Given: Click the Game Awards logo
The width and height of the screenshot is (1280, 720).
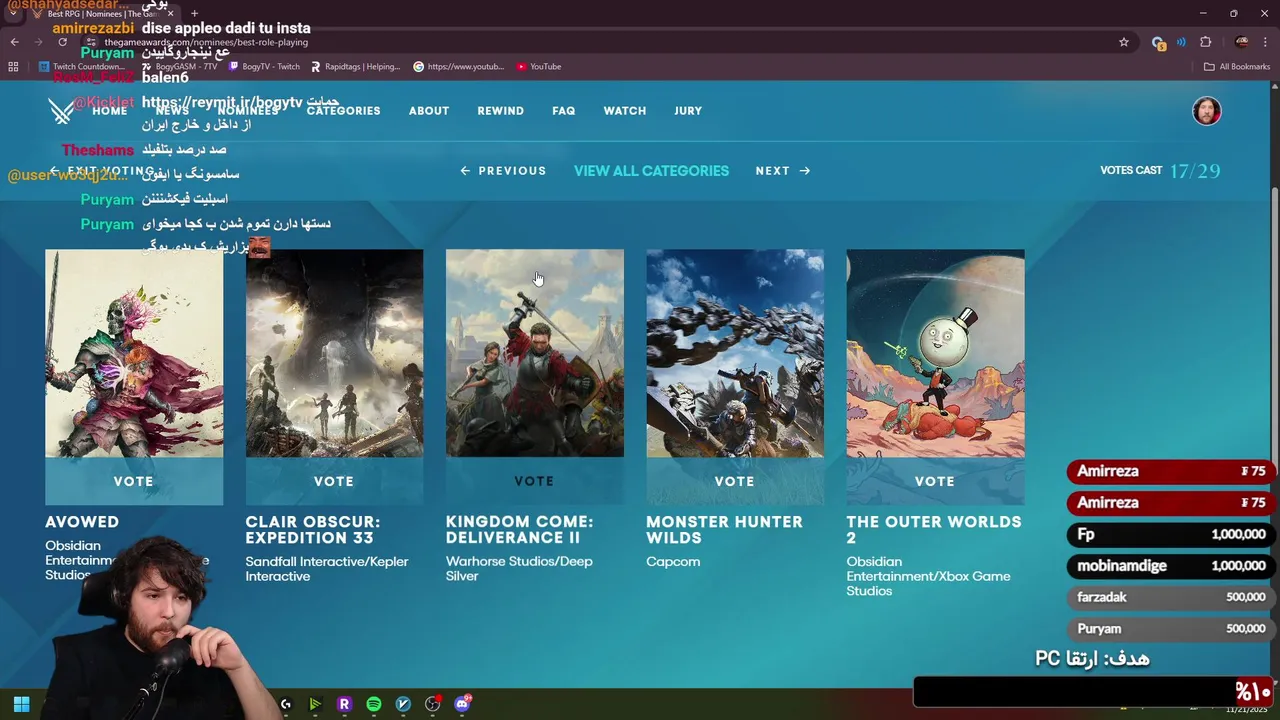Looking at the screenshot, I should 61,111.
